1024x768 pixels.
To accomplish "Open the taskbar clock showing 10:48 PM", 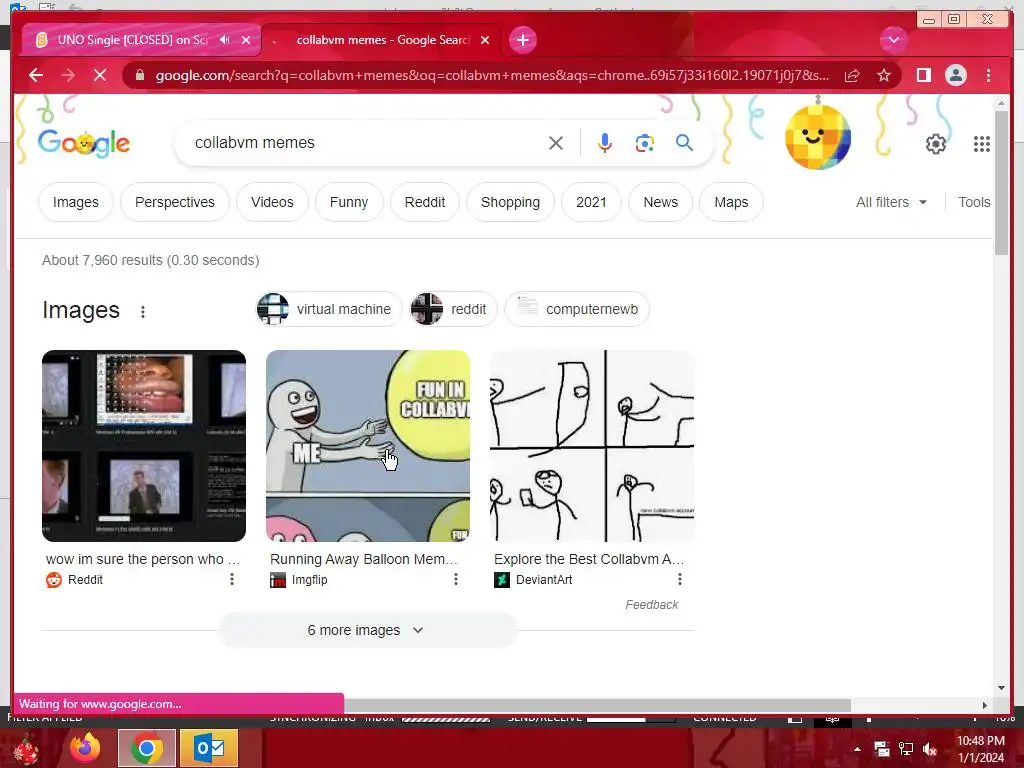I will pyautogui.click(x=981, y=749).
